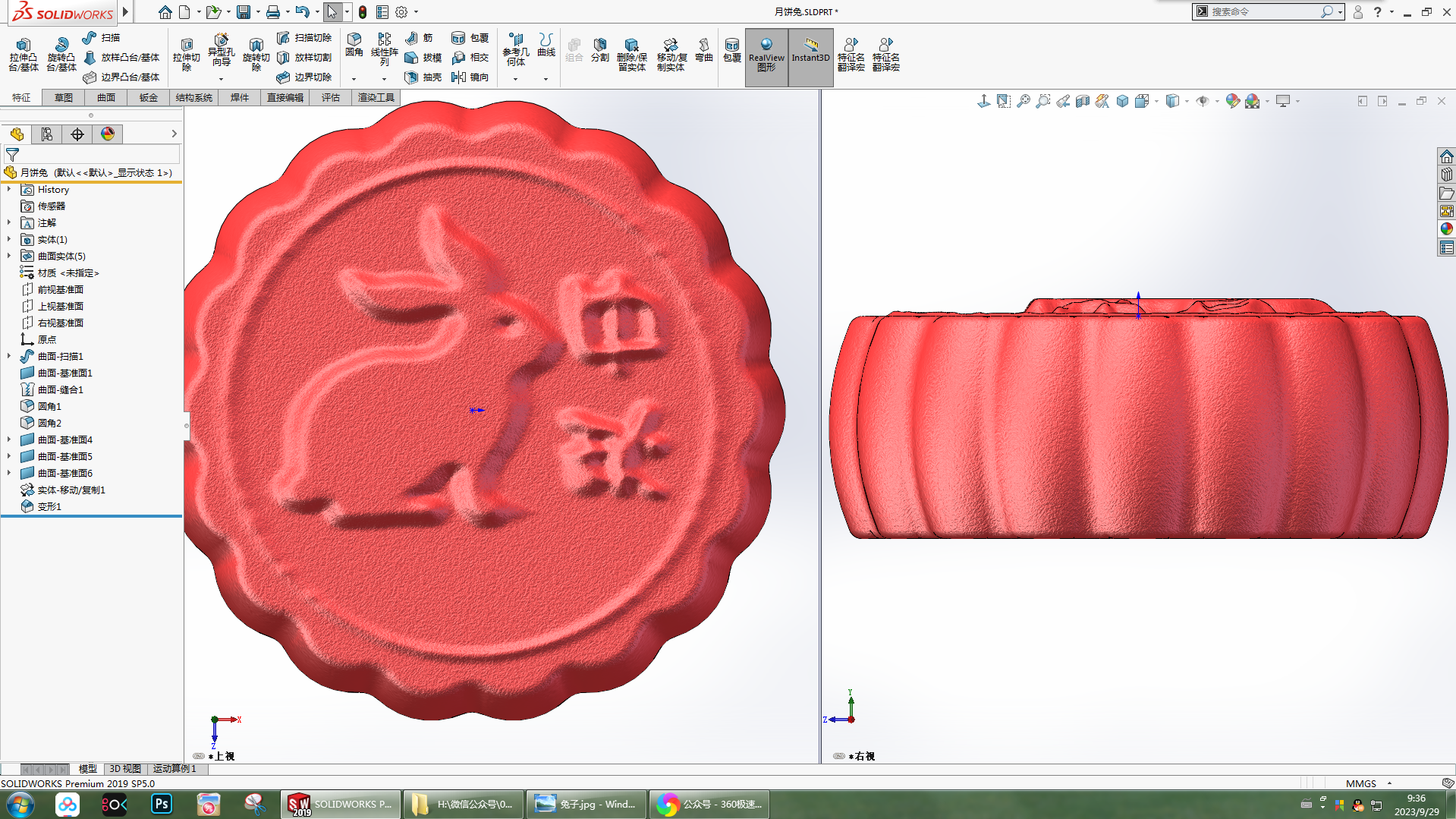
Task: Select the 拉伸切除 extruded cut tool
Action: pyautogui.click(x=187, y=55)
